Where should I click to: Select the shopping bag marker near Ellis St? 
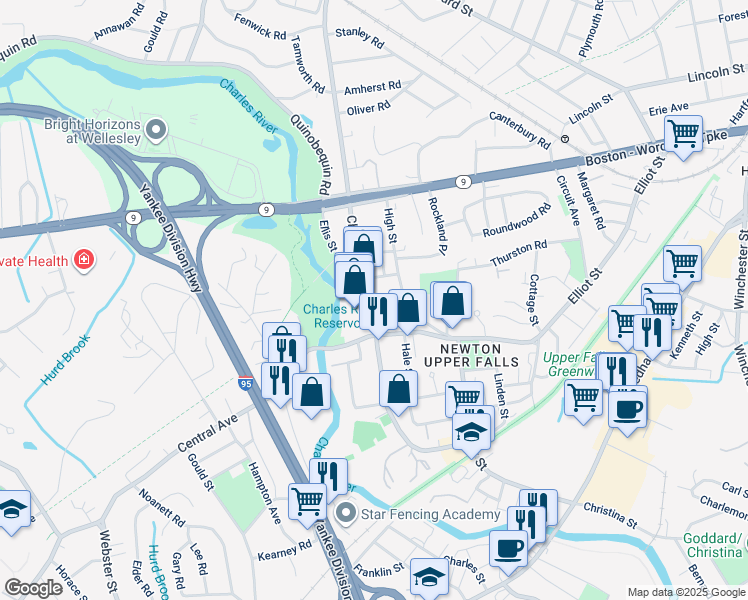click(363, 246)
